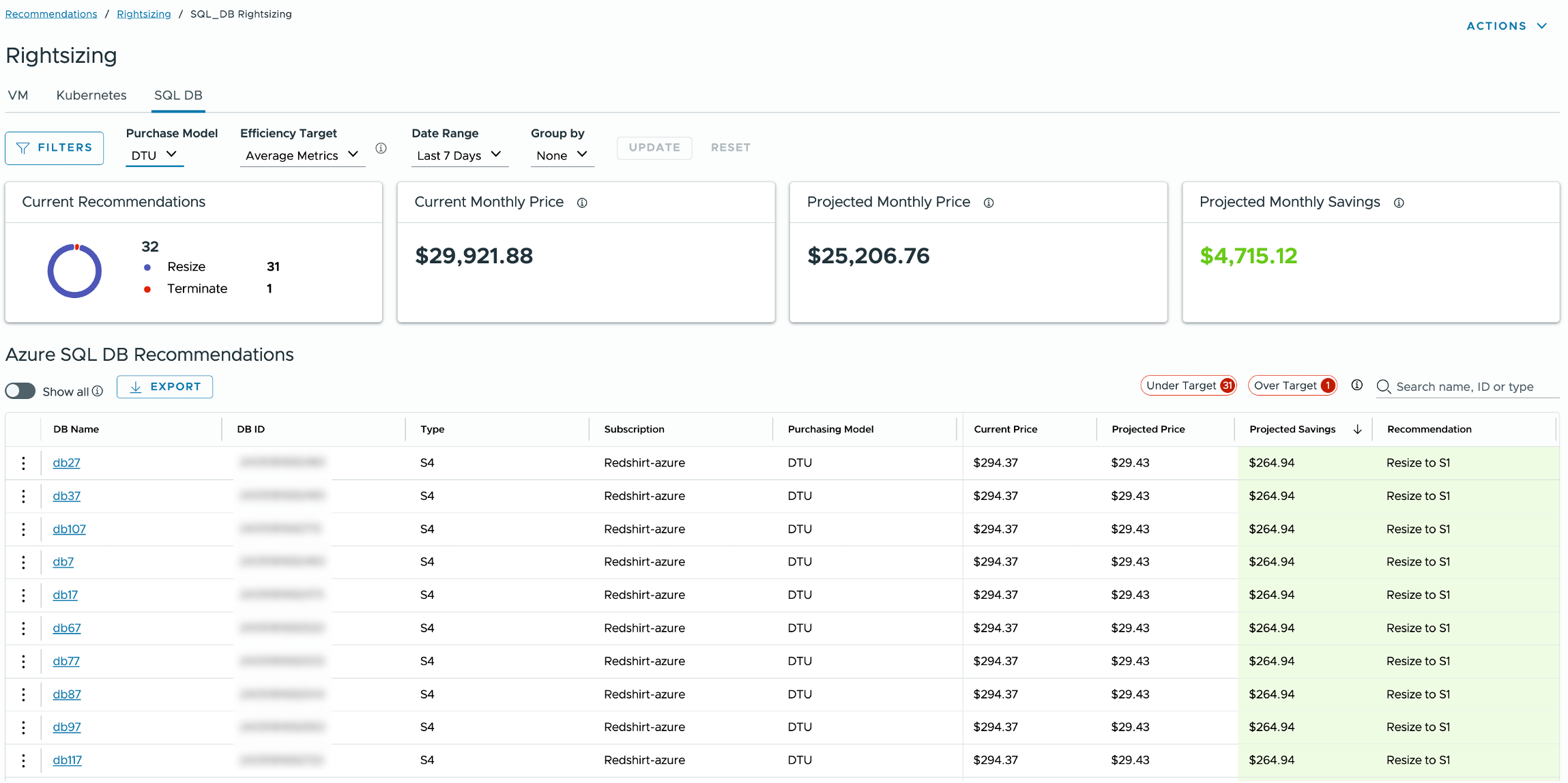The width and height of the screenshot is (1568, 783).
Task: Toggle the Show all switch
Action: click(20, 391)
